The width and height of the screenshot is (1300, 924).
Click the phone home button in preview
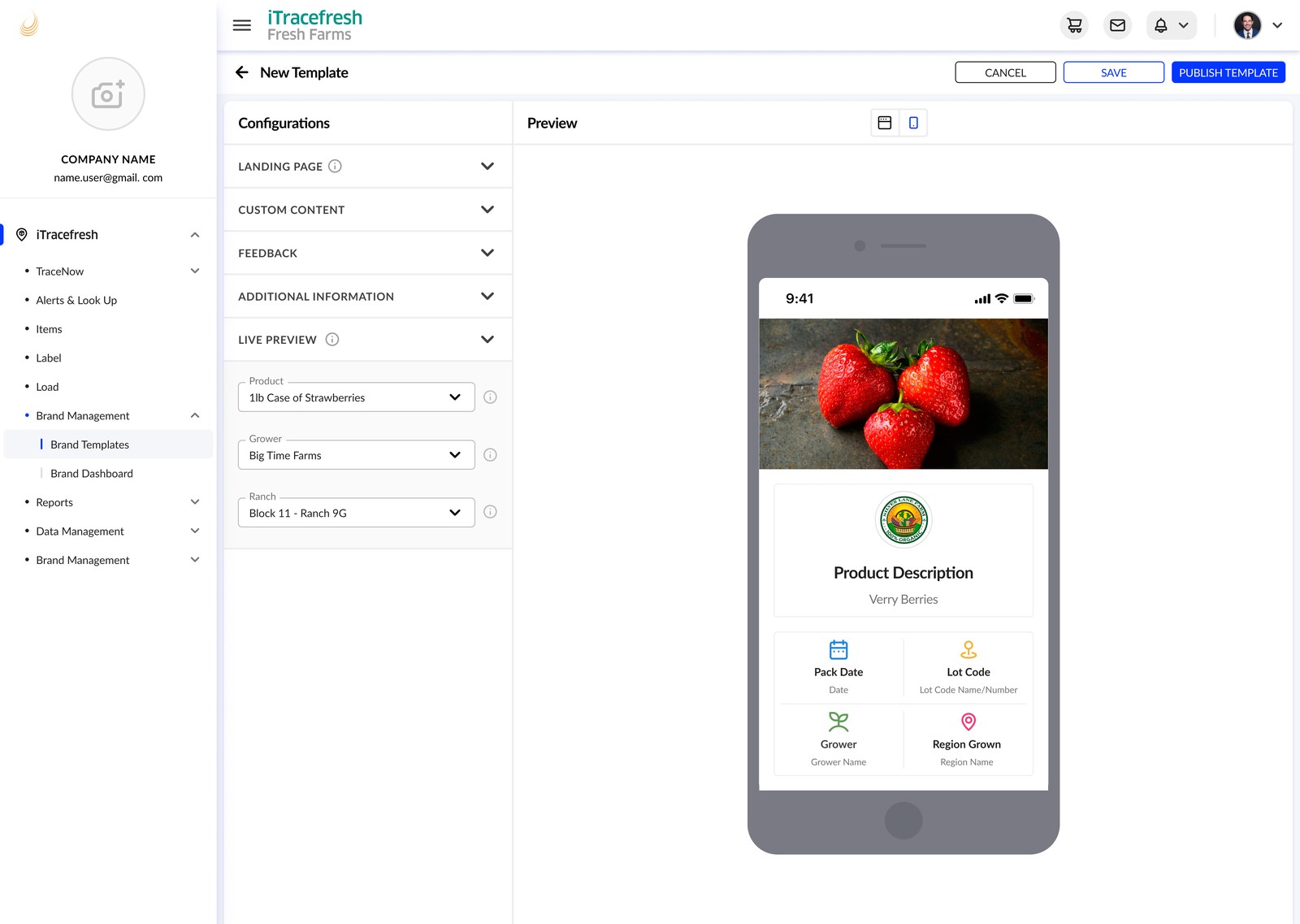coord(903,821)
